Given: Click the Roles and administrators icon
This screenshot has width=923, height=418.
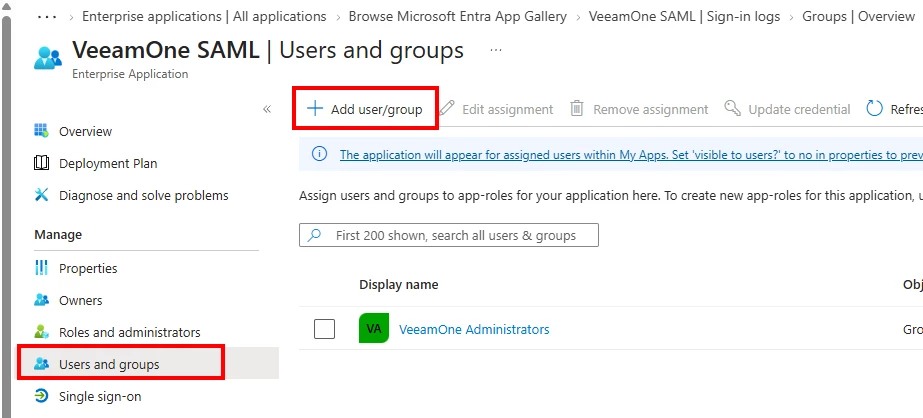Looking at the screenshot, I should (41, 332).
